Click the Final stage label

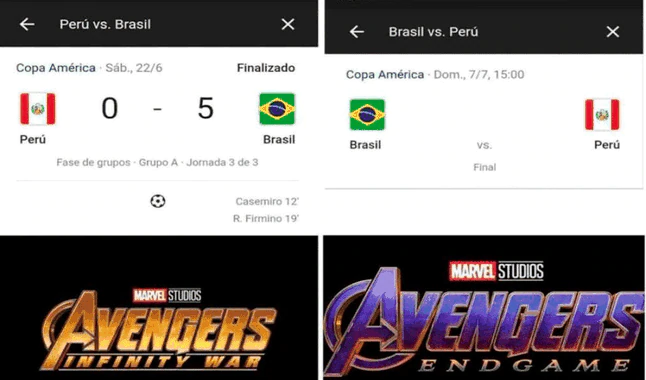[x=484, y=167]
